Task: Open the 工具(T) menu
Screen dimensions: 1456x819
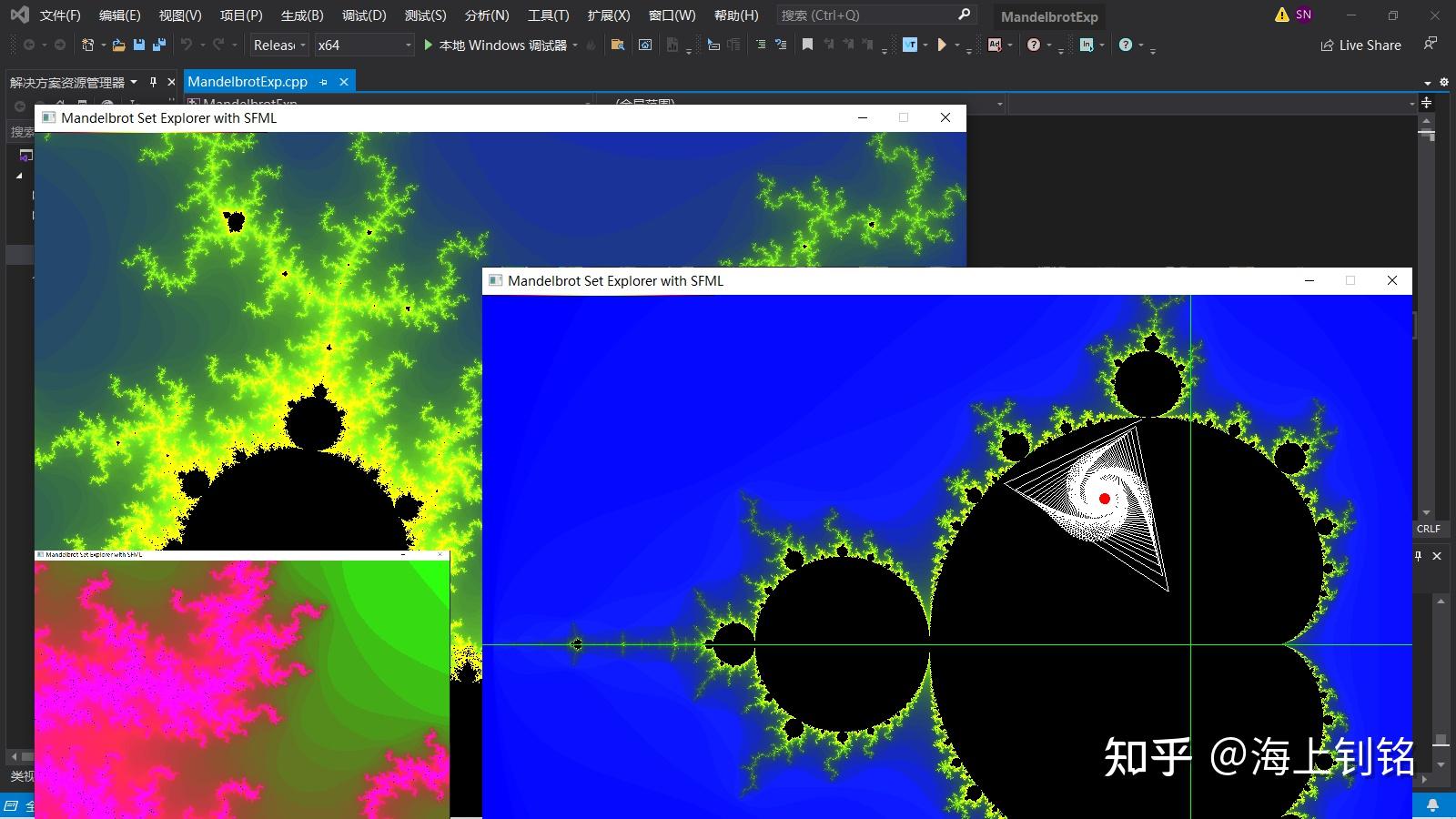Action: click(548, 15)
